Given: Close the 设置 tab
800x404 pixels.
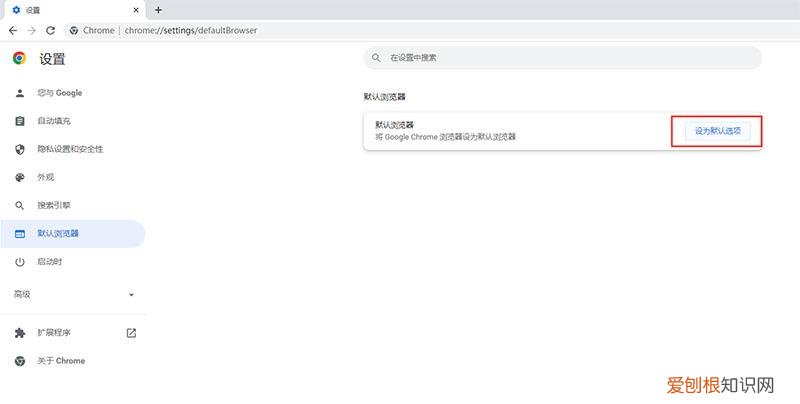Looking at the screenshot, I should pos(136,10).
